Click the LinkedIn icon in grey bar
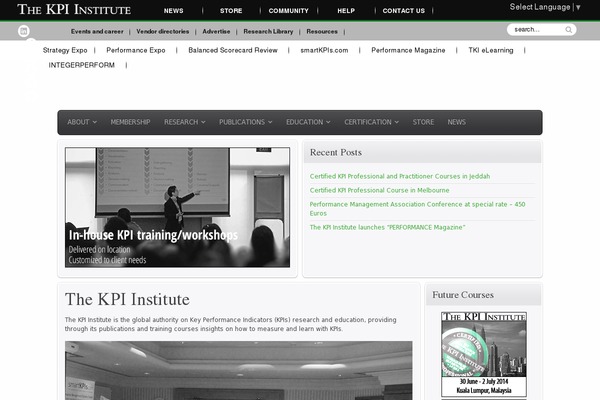Viewport: 600px width, 400px height. tap(24, 31)
